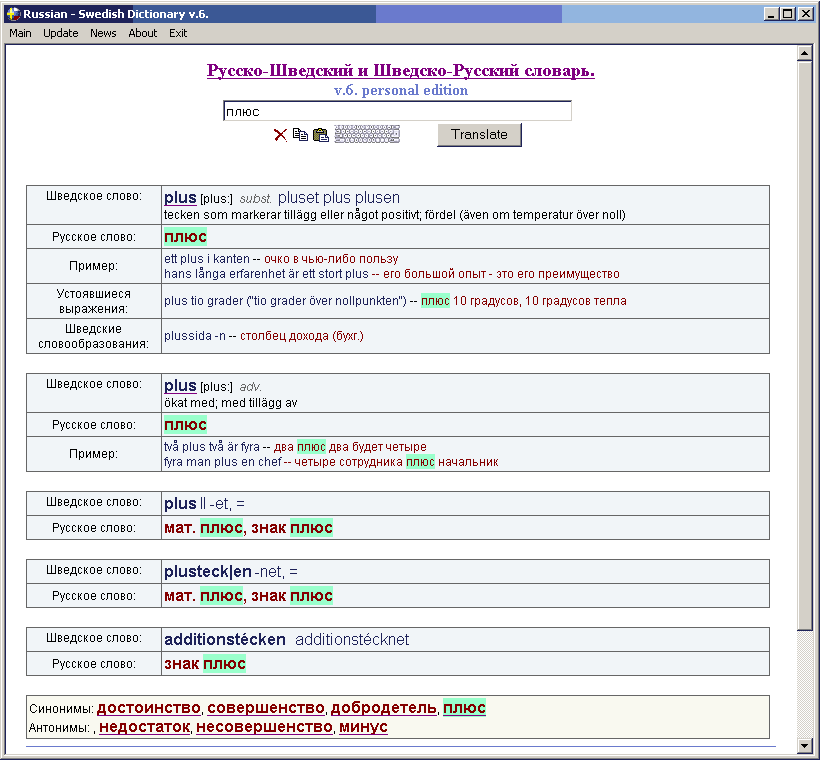
Task: Open the dictionary title link at the top
Action: point(400,71)
